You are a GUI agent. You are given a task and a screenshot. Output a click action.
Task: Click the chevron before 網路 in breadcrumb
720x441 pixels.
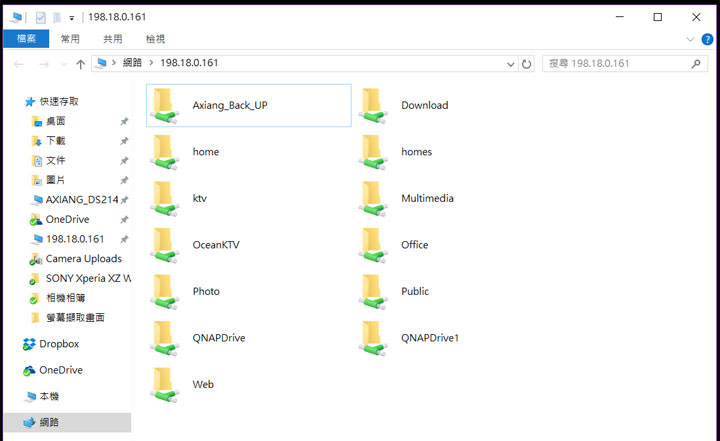114,63
